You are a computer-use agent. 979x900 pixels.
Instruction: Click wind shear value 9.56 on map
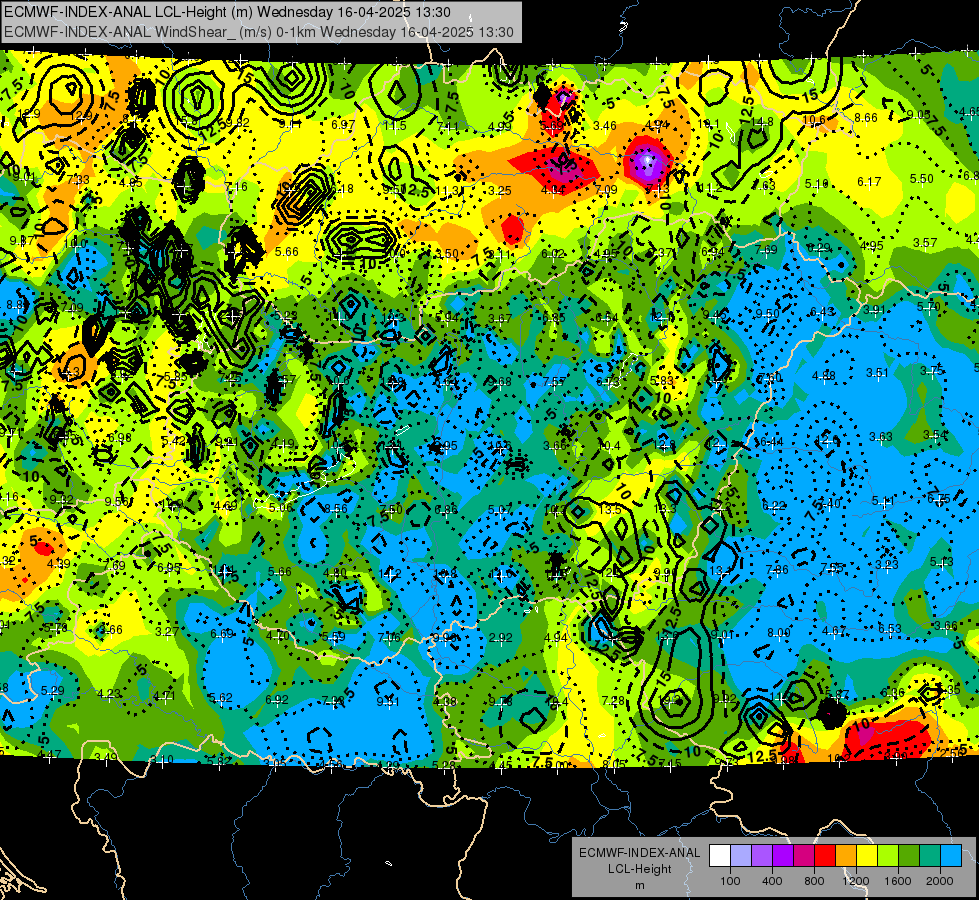[x=117, y=502]
